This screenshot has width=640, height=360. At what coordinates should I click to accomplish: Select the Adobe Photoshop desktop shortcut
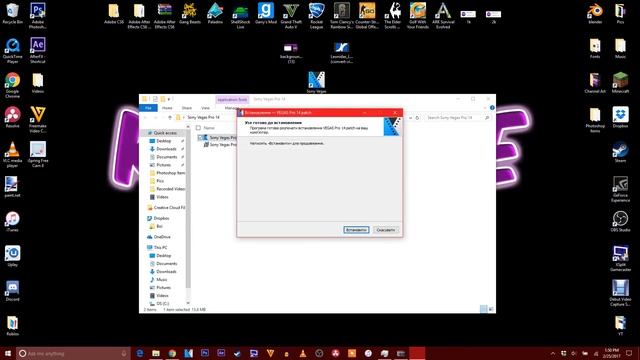click(x=38, y=16)
